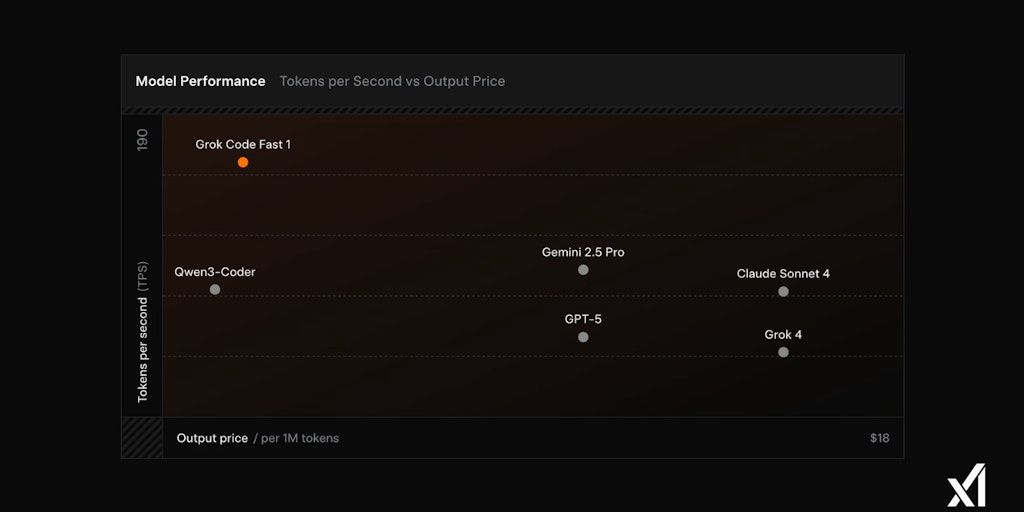Click the Grok 4 label text

783,335
